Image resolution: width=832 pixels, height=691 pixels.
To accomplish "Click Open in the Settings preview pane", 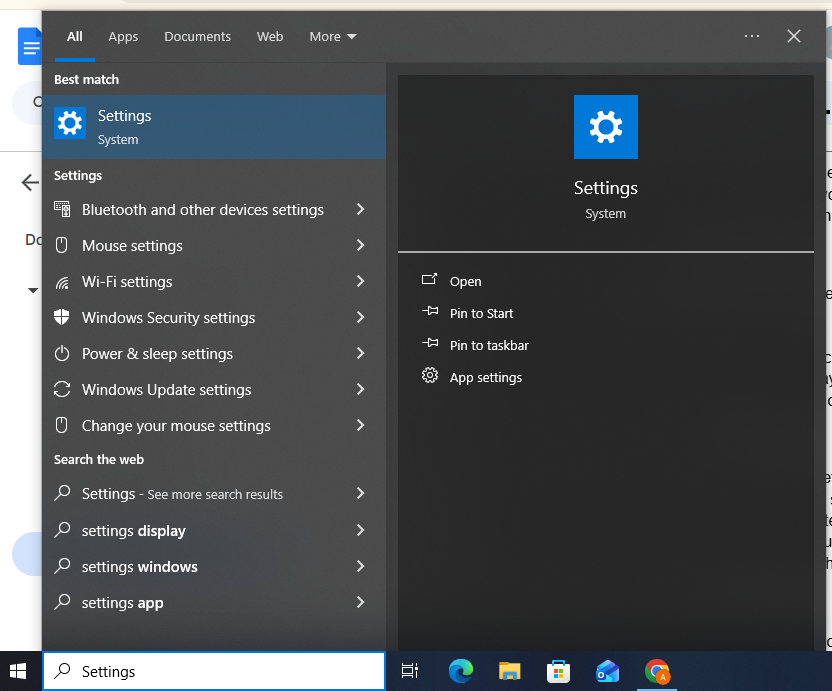I will 465,282.
